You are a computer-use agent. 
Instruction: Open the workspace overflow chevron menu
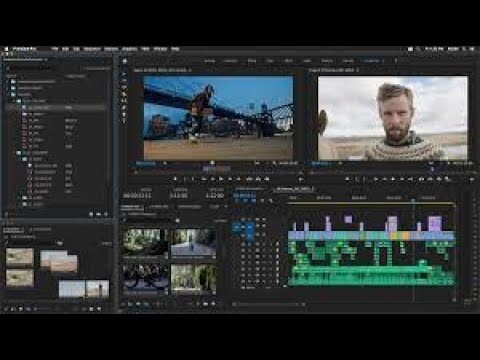(x=396, y=61)
